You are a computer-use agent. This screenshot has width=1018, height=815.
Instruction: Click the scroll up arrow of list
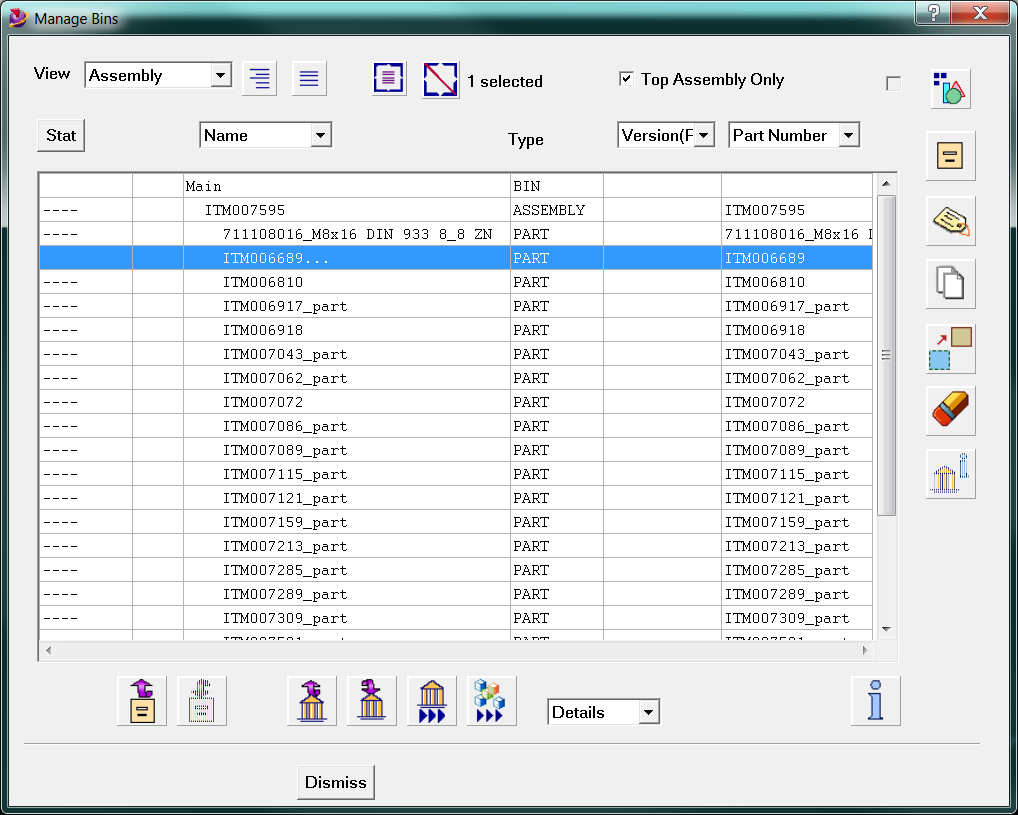point(886,184)
